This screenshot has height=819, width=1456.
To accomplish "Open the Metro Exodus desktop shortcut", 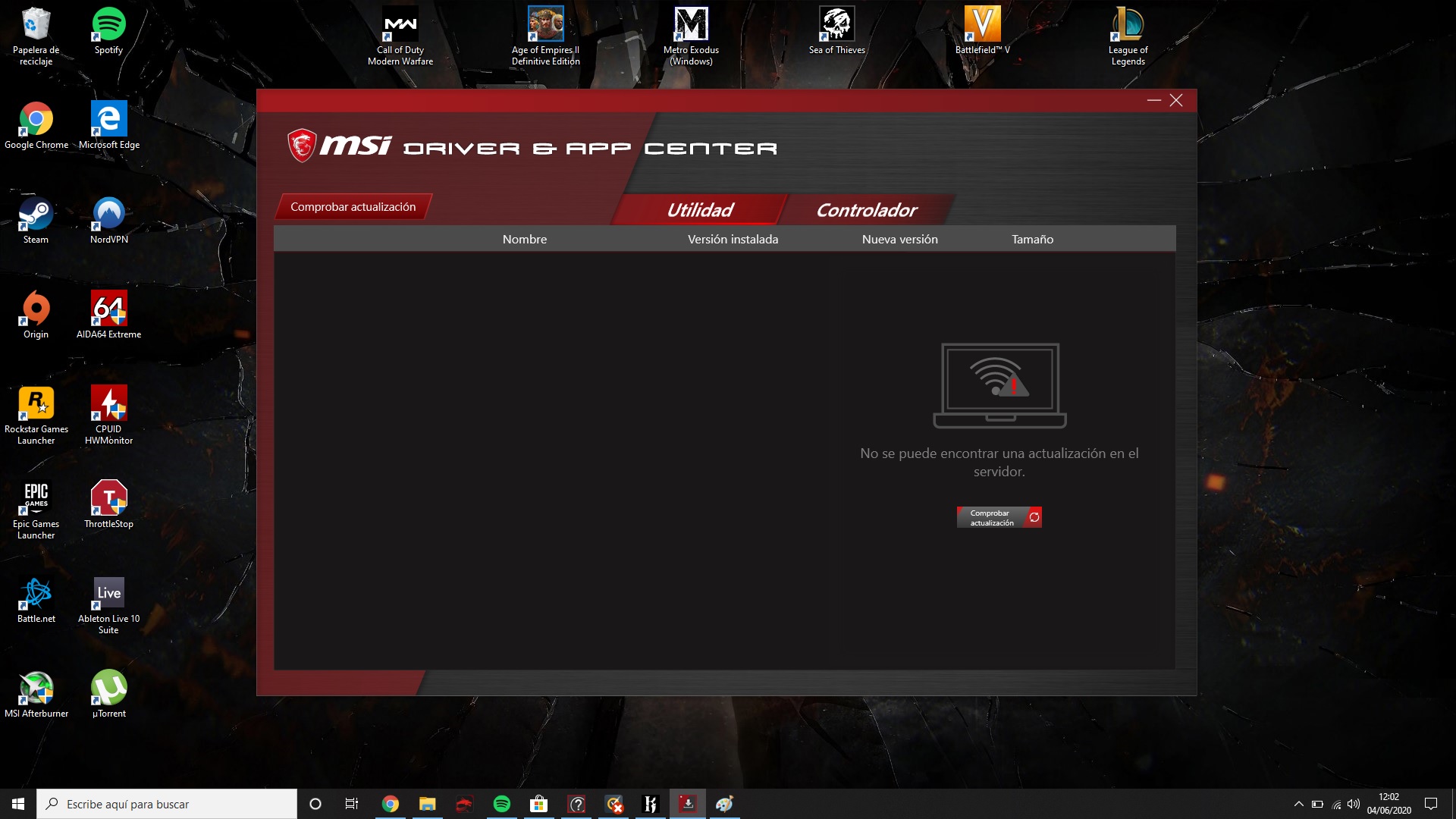I will [691, 36].
